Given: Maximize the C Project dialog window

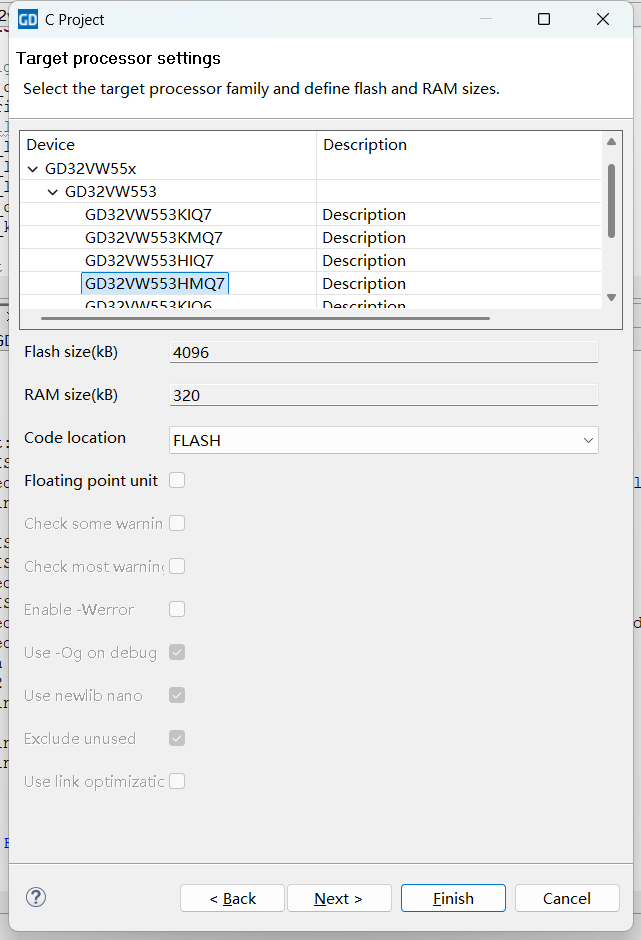Looking at the screenshot, I should (x=544, y=19).
